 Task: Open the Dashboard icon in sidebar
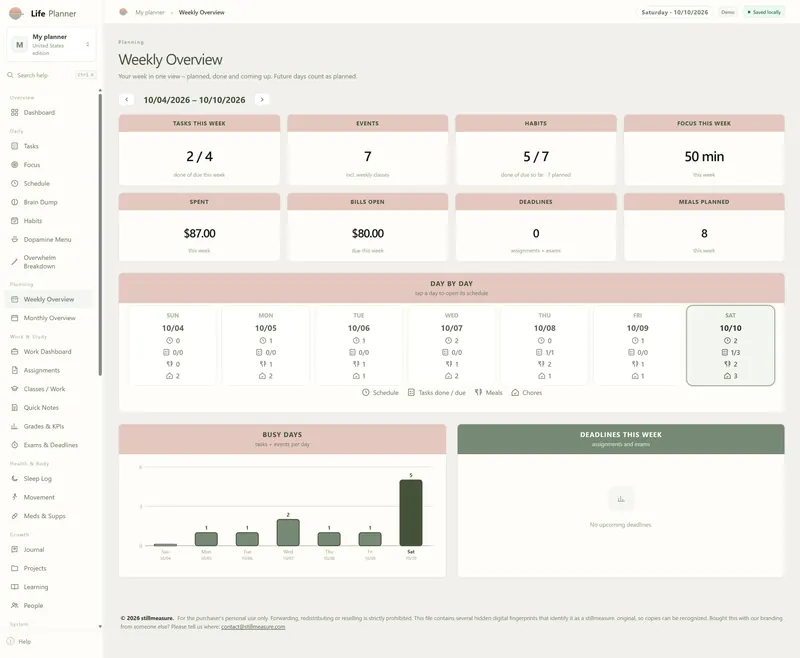pos(14,113)
